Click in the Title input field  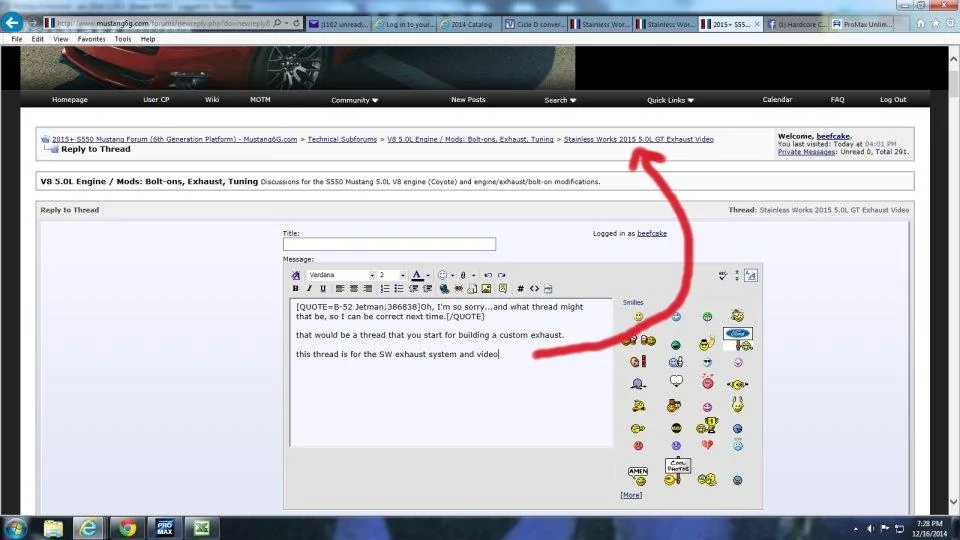pos(389,244)
